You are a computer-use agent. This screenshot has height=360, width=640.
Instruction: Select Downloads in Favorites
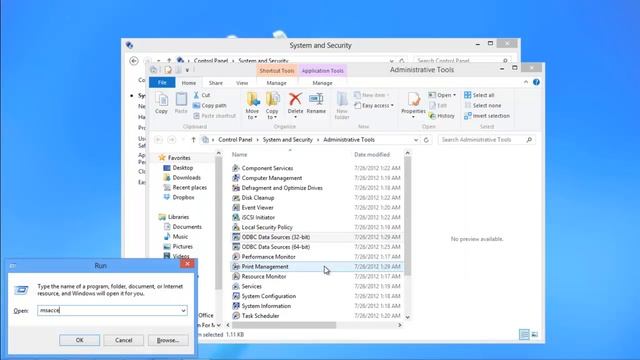pyautogui.click(x=182, y=178)
